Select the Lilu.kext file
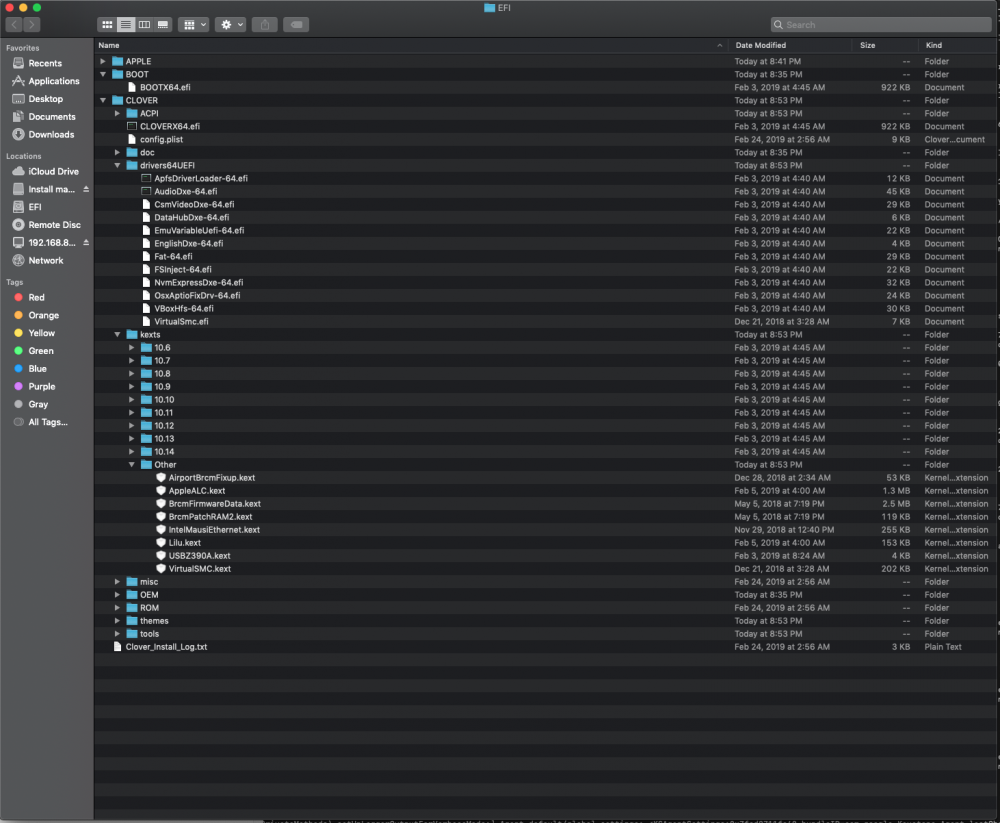Viewport: 1000px width, 823px height. tap(184, 544)
